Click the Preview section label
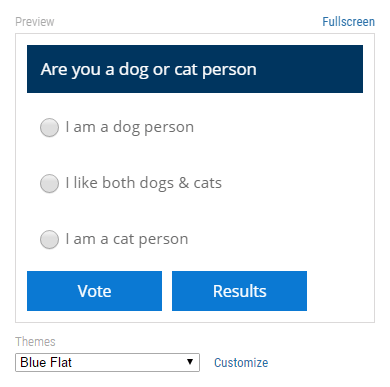 click(x=35, y=22)
